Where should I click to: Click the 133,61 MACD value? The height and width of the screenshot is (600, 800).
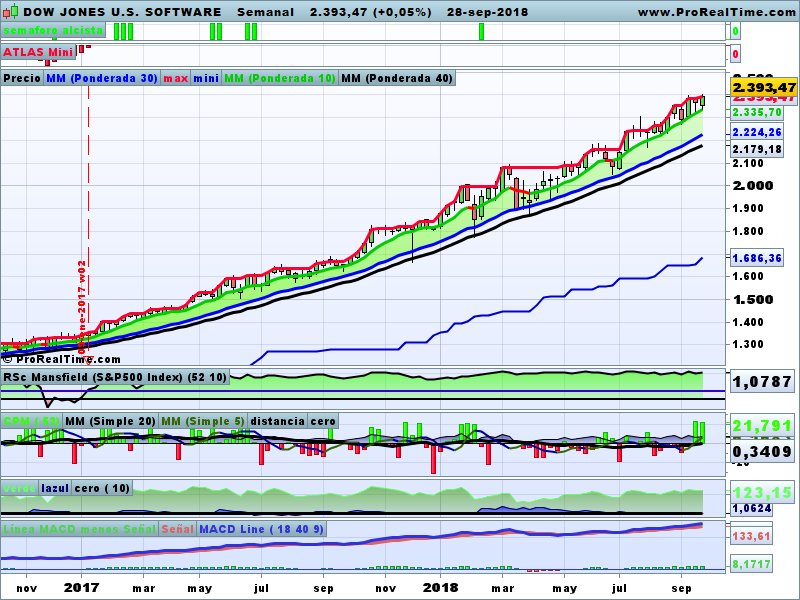point(751,536)
